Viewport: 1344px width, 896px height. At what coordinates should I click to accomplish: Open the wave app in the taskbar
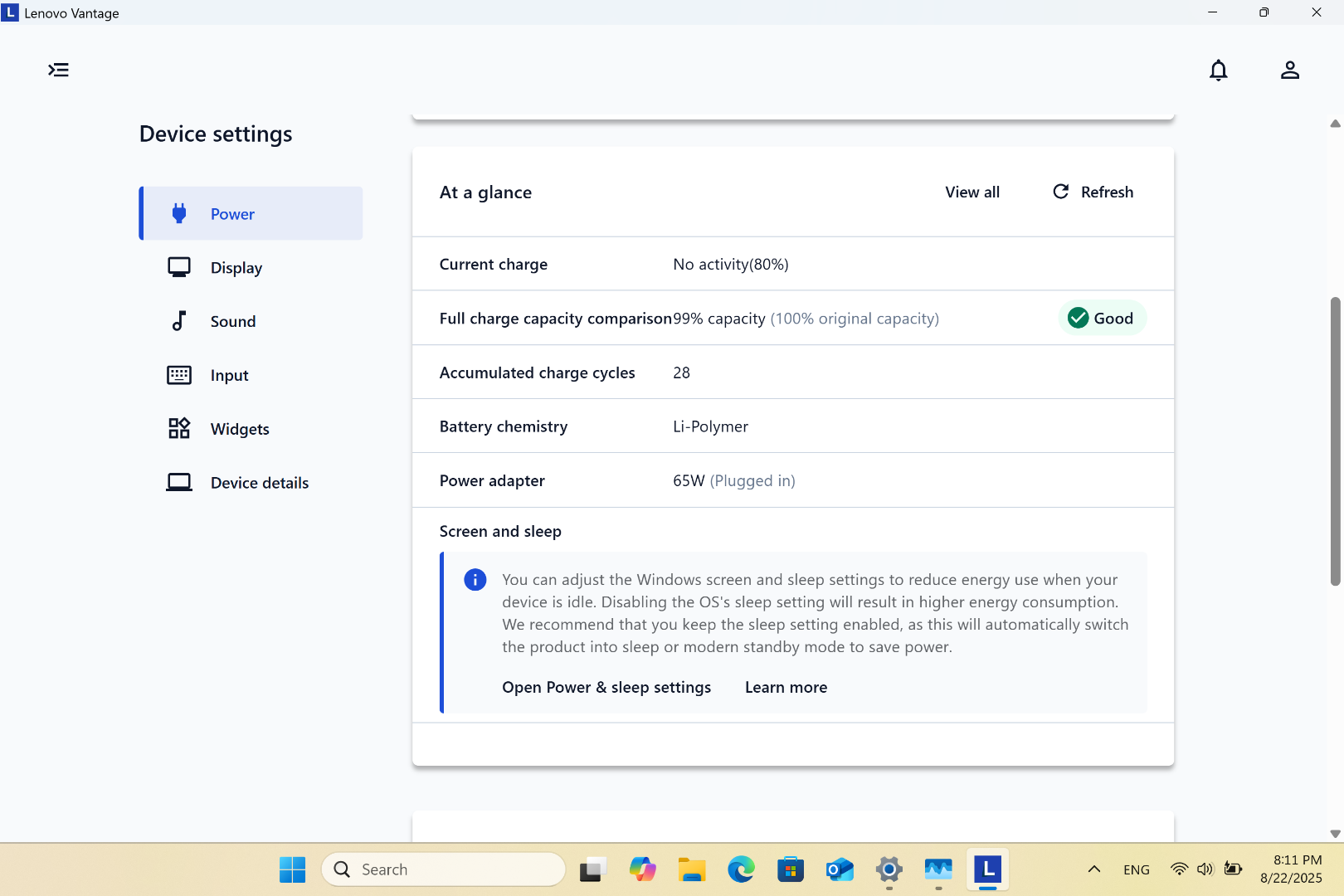(938, 869)
